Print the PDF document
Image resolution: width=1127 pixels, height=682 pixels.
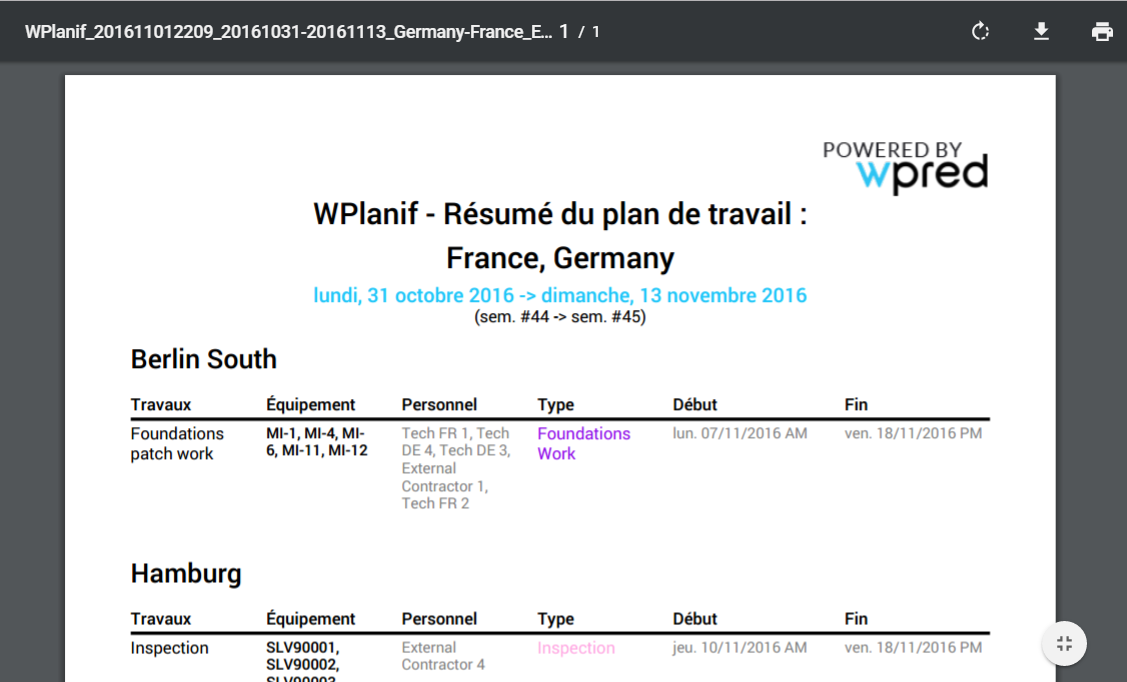click(x=1102, y=31)
